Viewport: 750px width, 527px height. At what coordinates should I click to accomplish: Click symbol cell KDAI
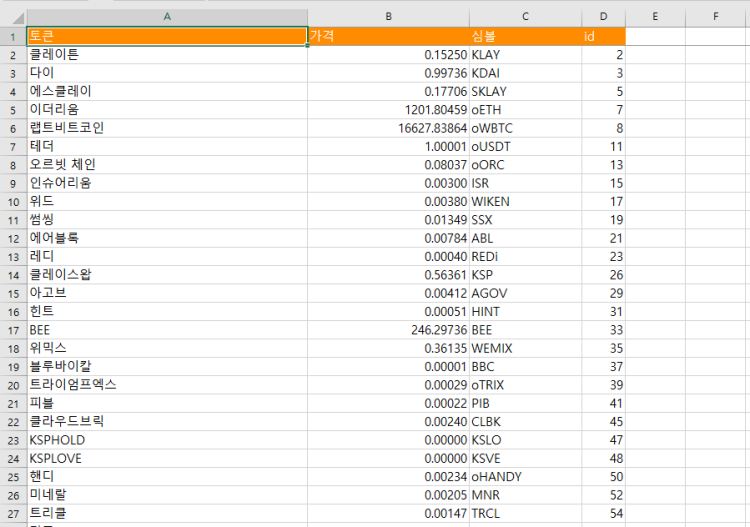tap(525, 73)
